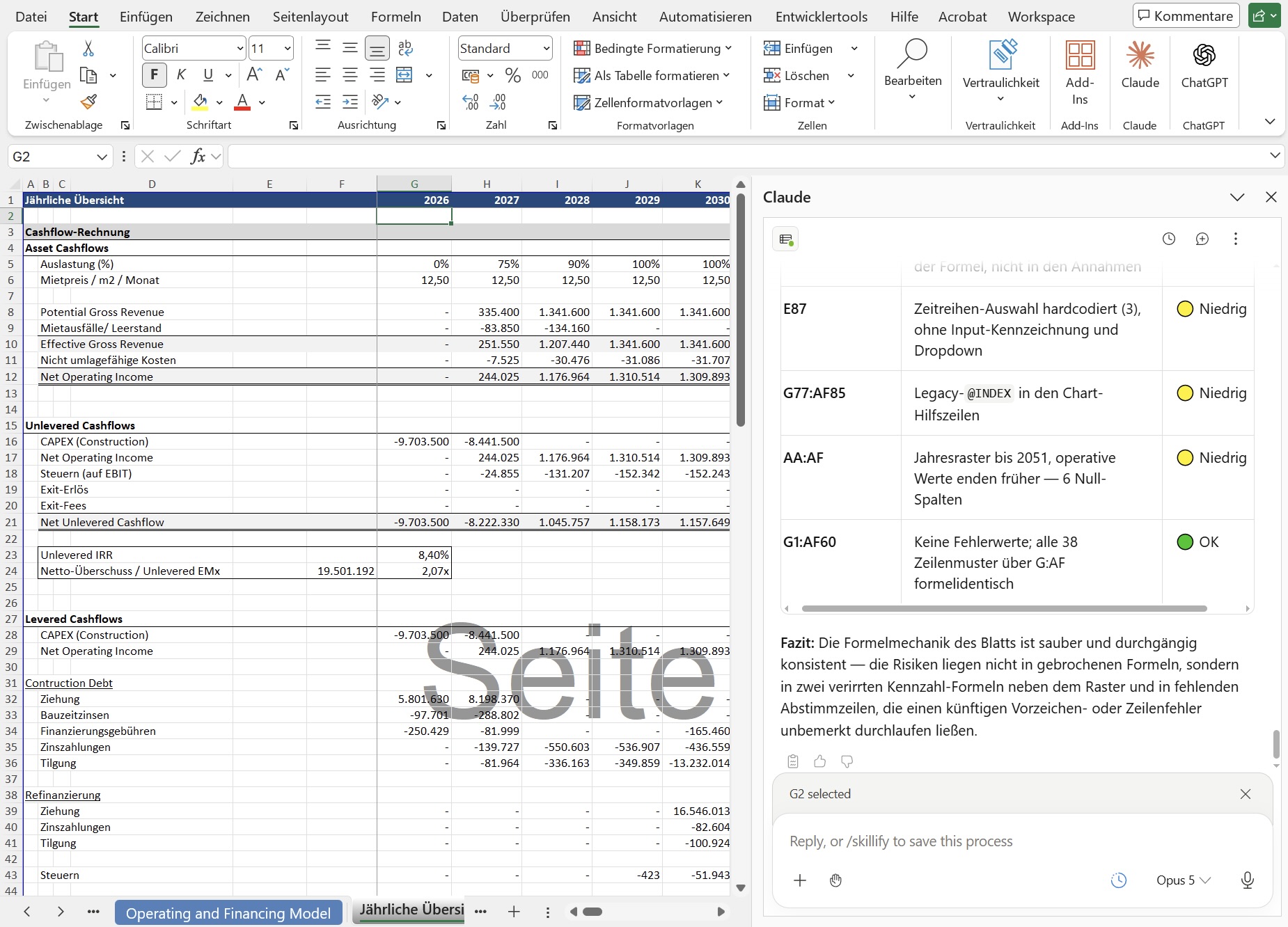Align text right
This screenshot has height=927, width=1288.
[377, 74]
